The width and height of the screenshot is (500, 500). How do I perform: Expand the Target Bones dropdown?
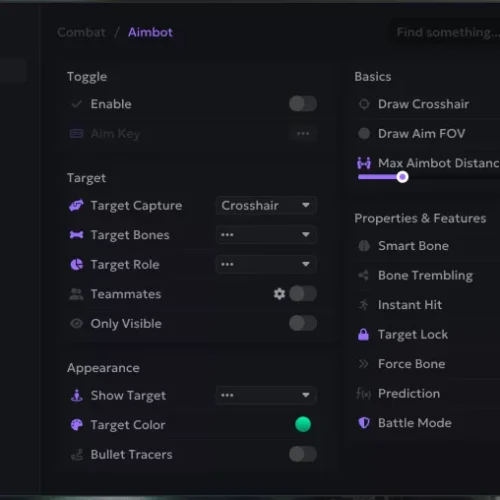tap(266, 235)
